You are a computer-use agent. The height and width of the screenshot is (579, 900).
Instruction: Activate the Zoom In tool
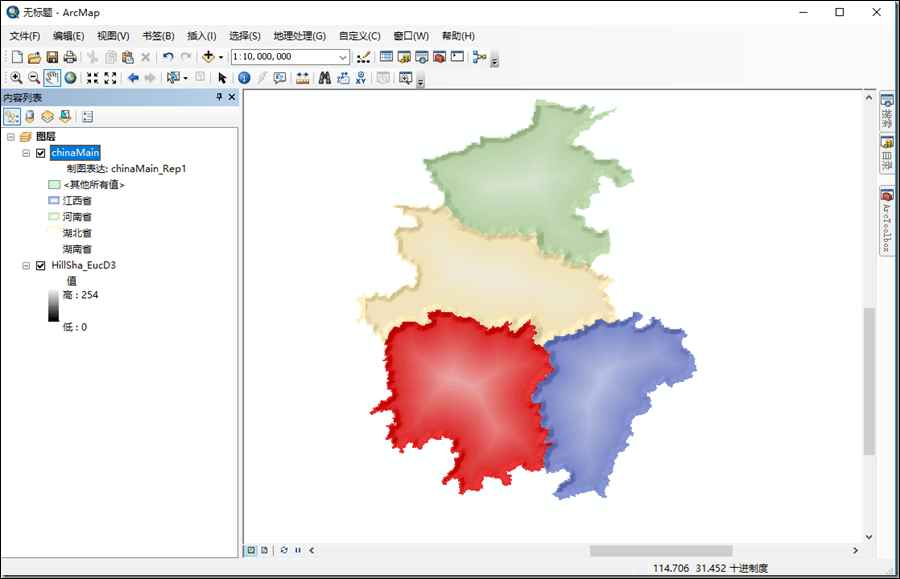tap(18, 78)
